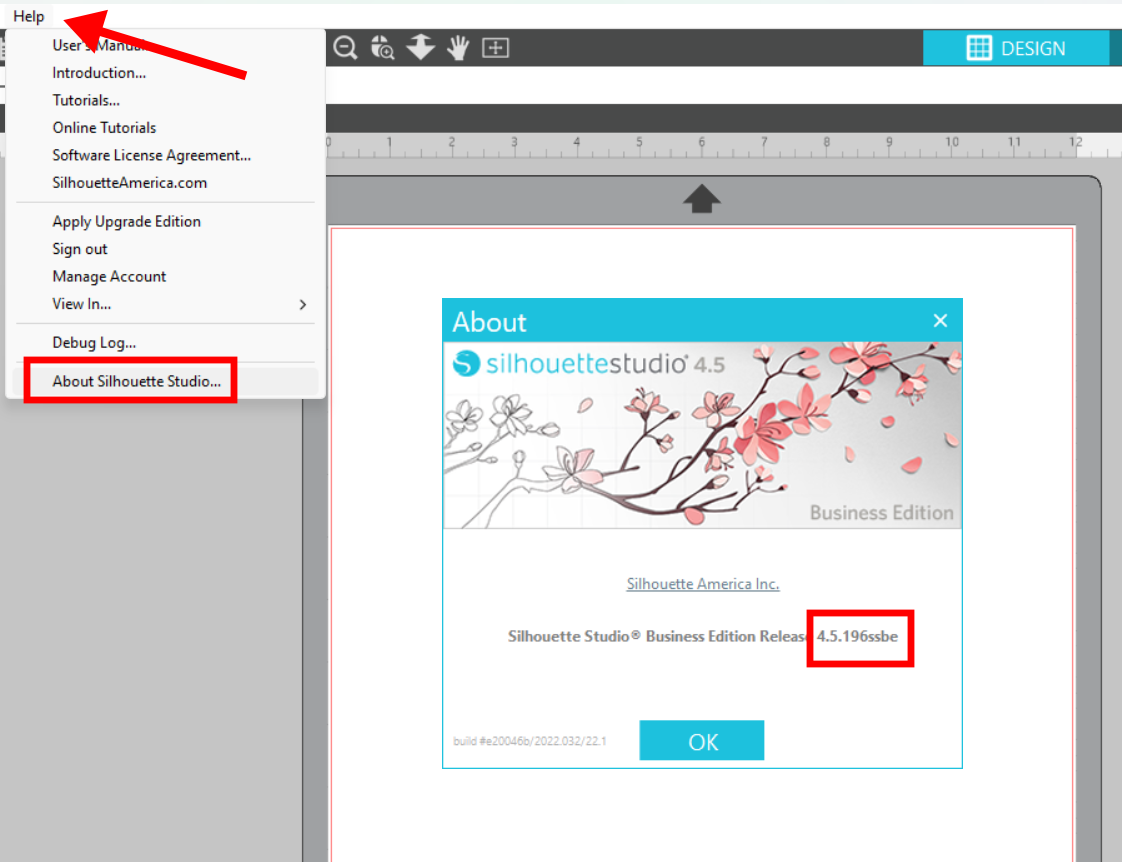Click the Fit to Page icon
This screenshot has width=1122, height=862.
click(x=495, y=48)
